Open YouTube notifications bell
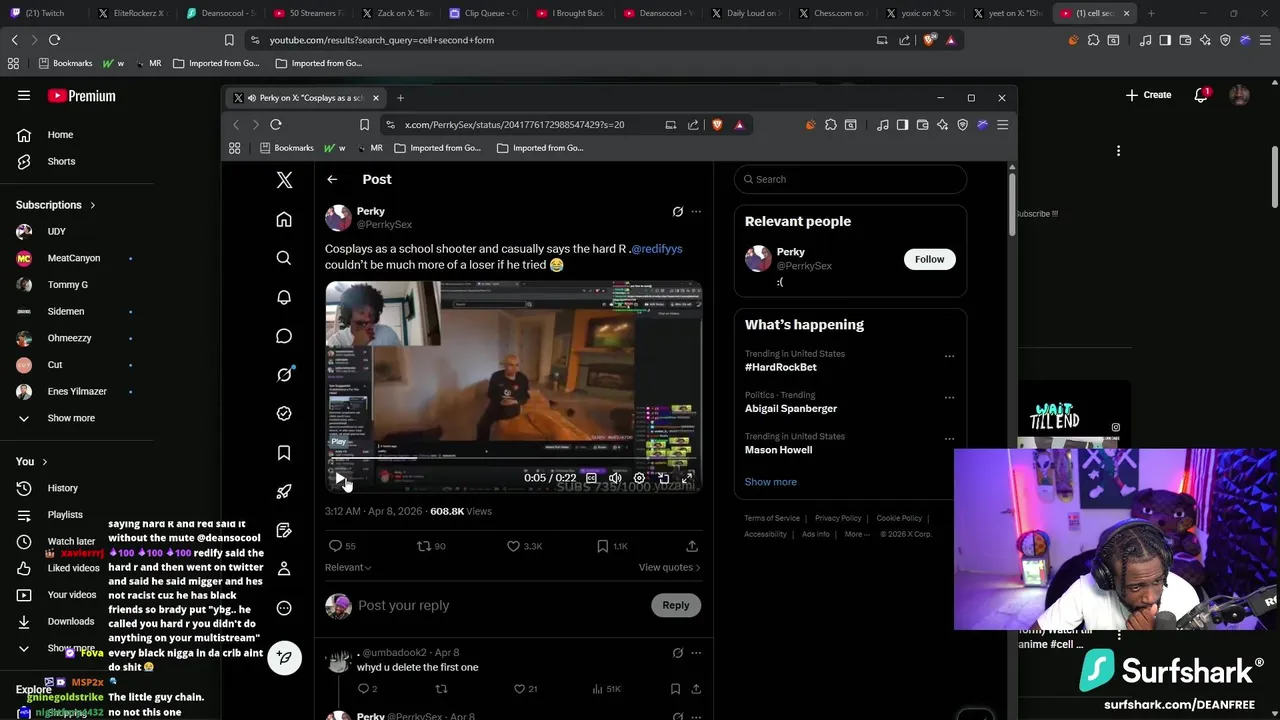This screenshot has width=1280, height=720. (1201, 95)
